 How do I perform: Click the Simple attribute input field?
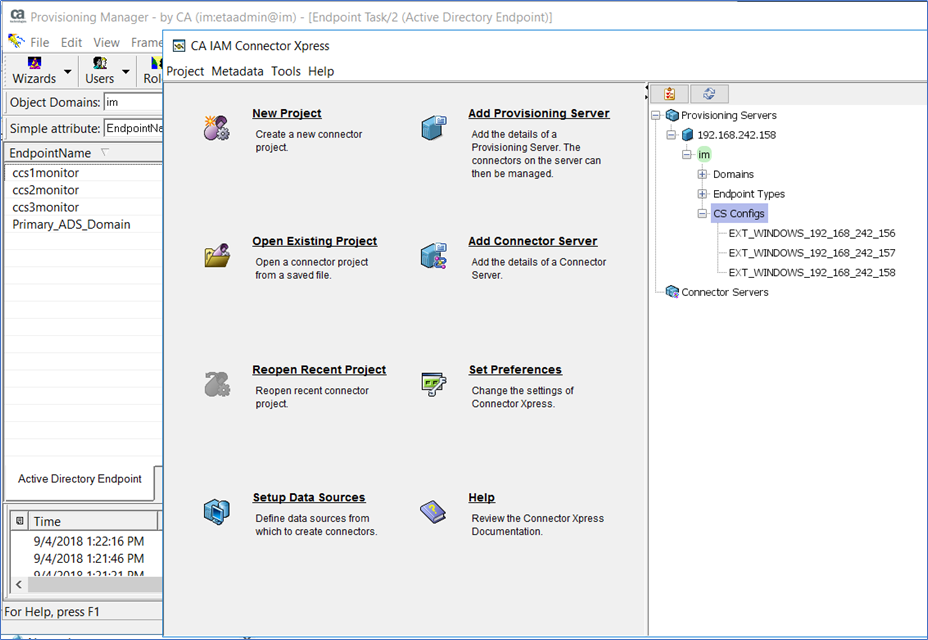click(x=134, y=128)
